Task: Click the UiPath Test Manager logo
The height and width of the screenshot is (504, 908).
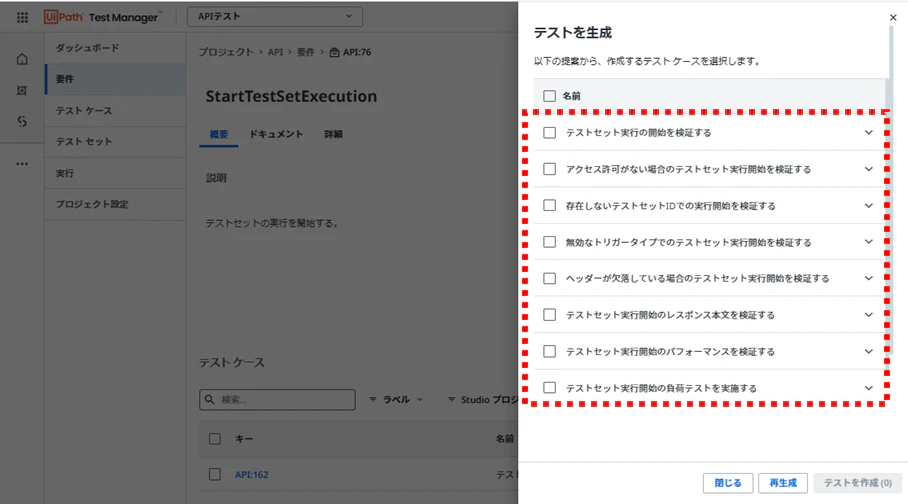Action: (x=102, y=17)
